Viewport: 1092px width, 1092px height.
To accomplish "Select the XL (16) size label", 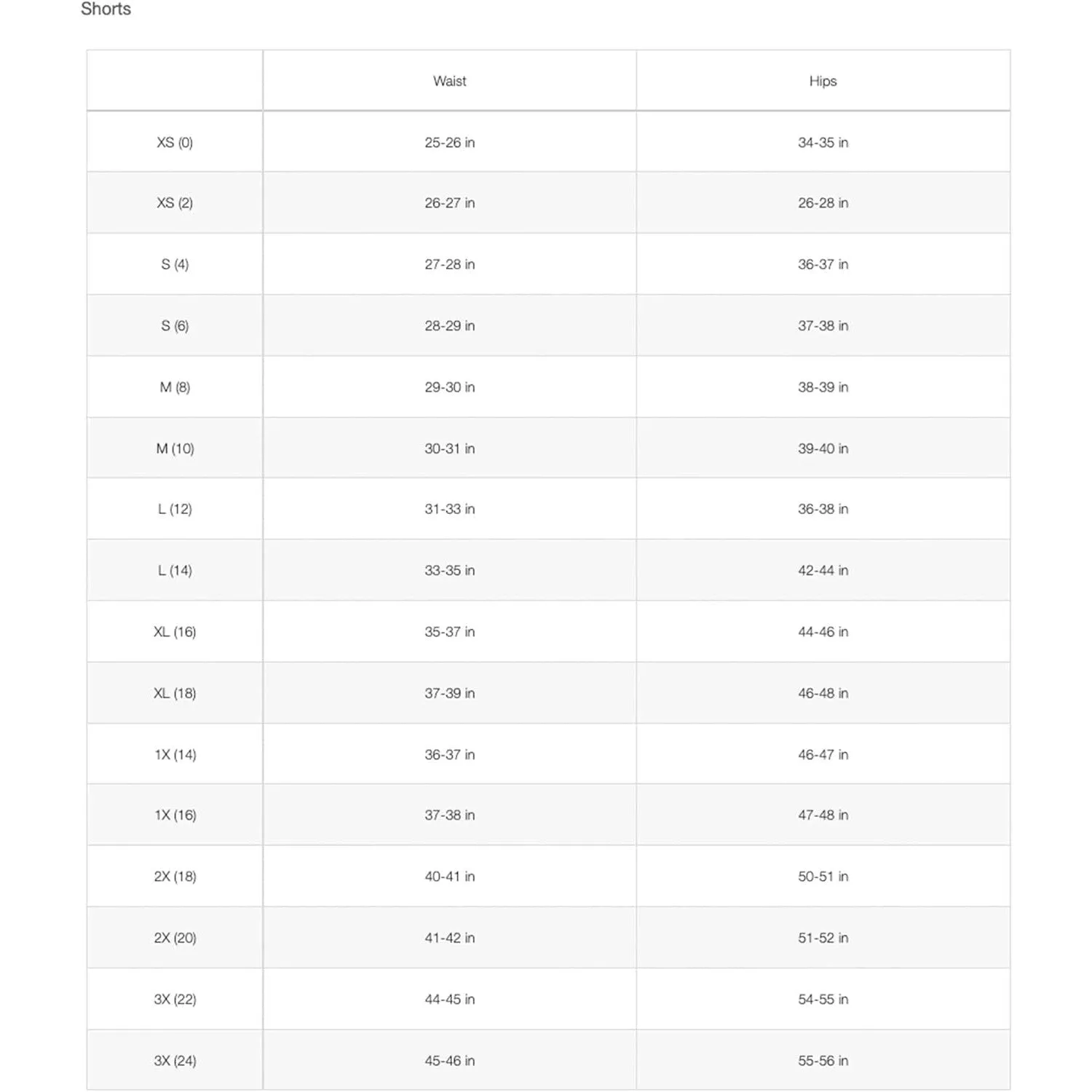I will tap(175, 631).
